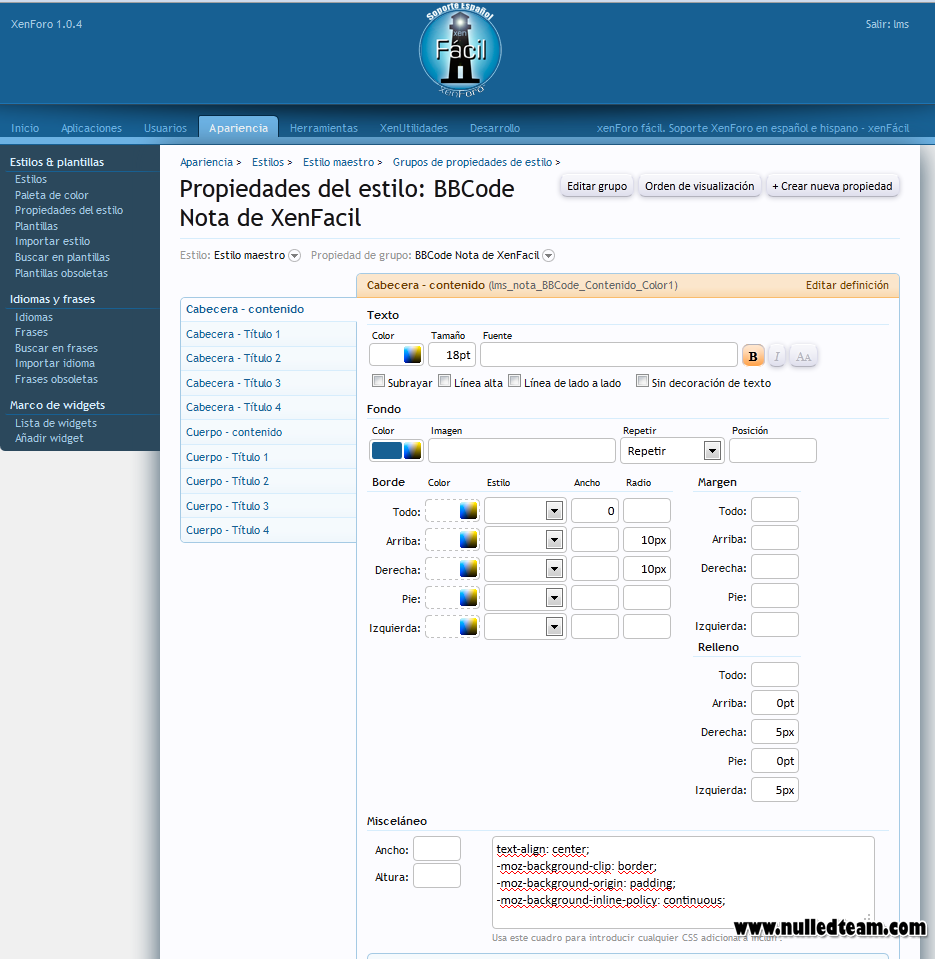Open the Aplicaciones tab
This screenshot has width=935, height=959.
click(91, 128)
